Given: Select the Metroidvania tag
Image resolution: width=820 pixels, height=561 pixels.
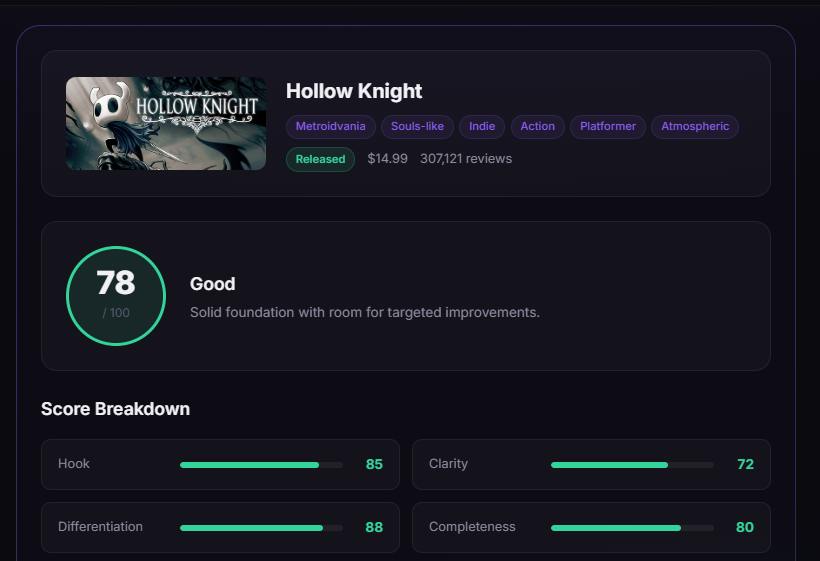Looking at the screenshot, I should pos(331,127).
